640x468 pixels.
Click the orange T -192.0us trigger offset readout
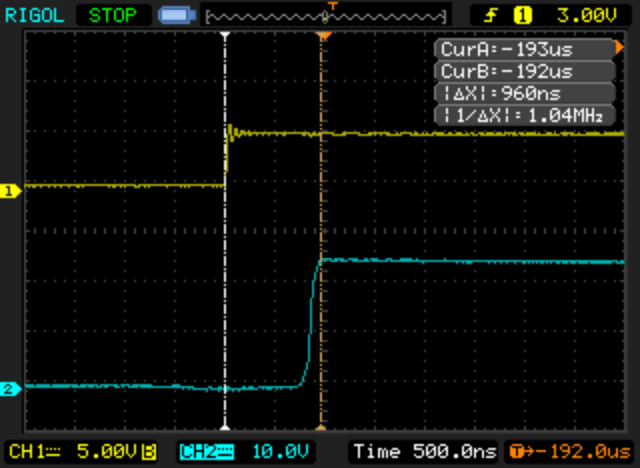pyautogui.click(x=570, y=452)
